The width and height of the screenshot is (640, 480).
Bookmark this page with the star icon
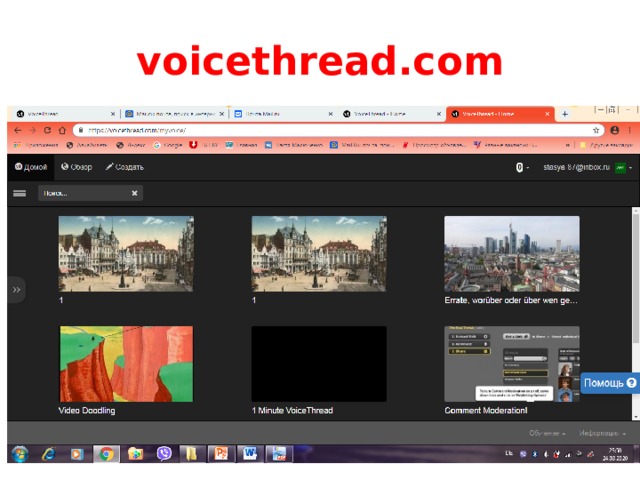click(596, 130)
